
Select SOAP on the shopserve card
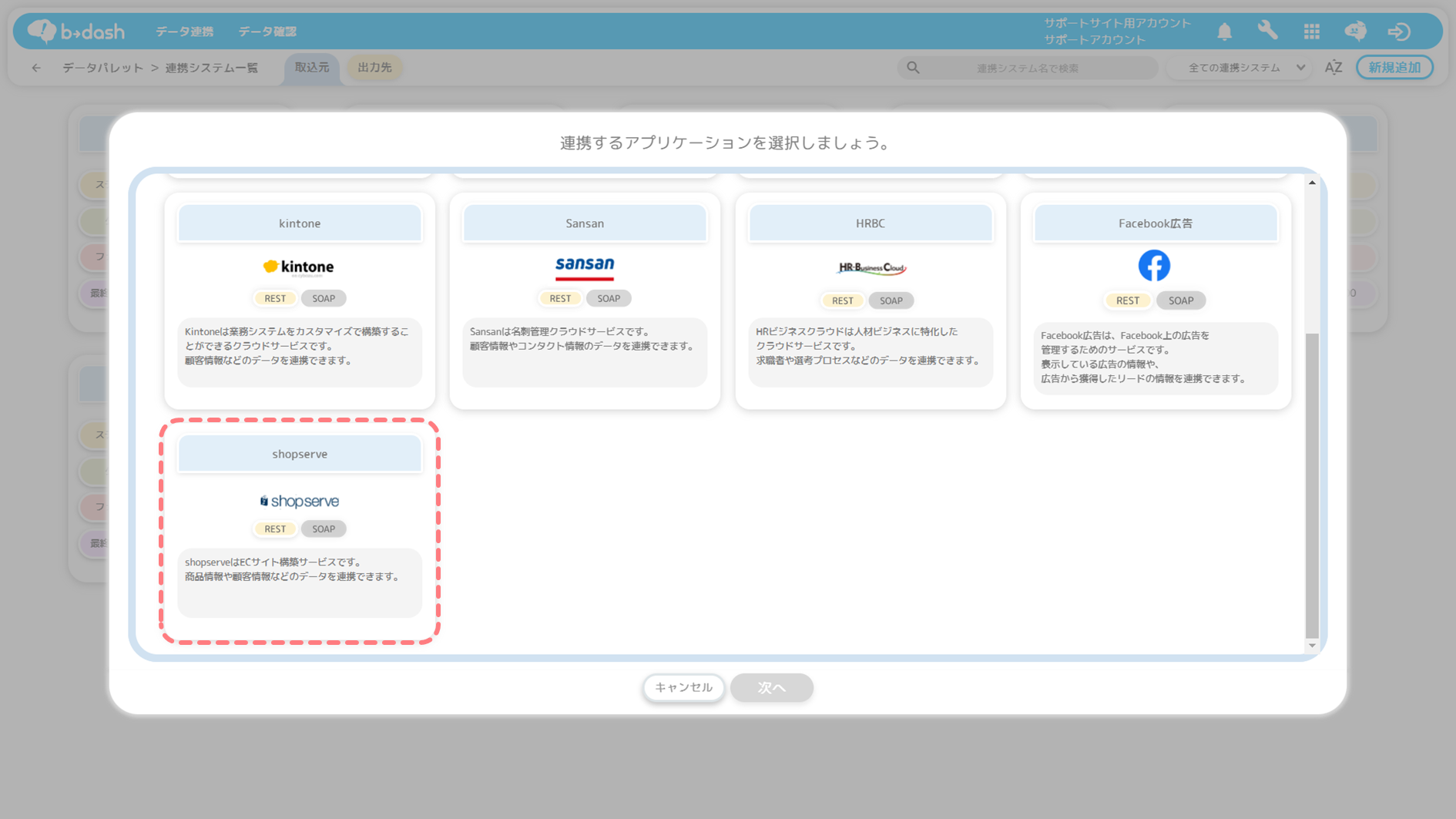pyautogui.click(x=324, y=529)
